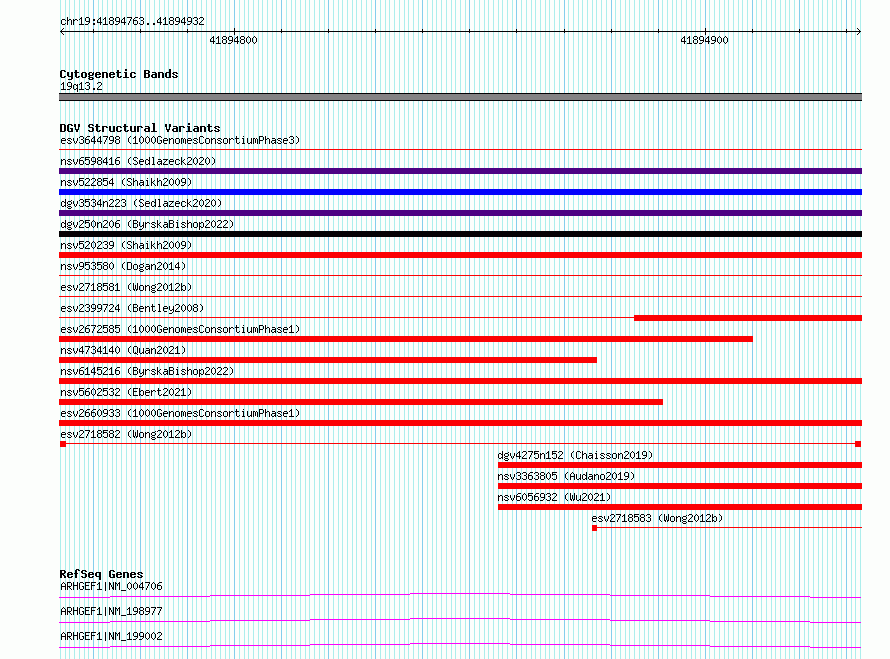This screenshot has height=659, width=890.
Task: Click esv2718582 (Wong2012b) variant label
Action: tap(126, 434)
